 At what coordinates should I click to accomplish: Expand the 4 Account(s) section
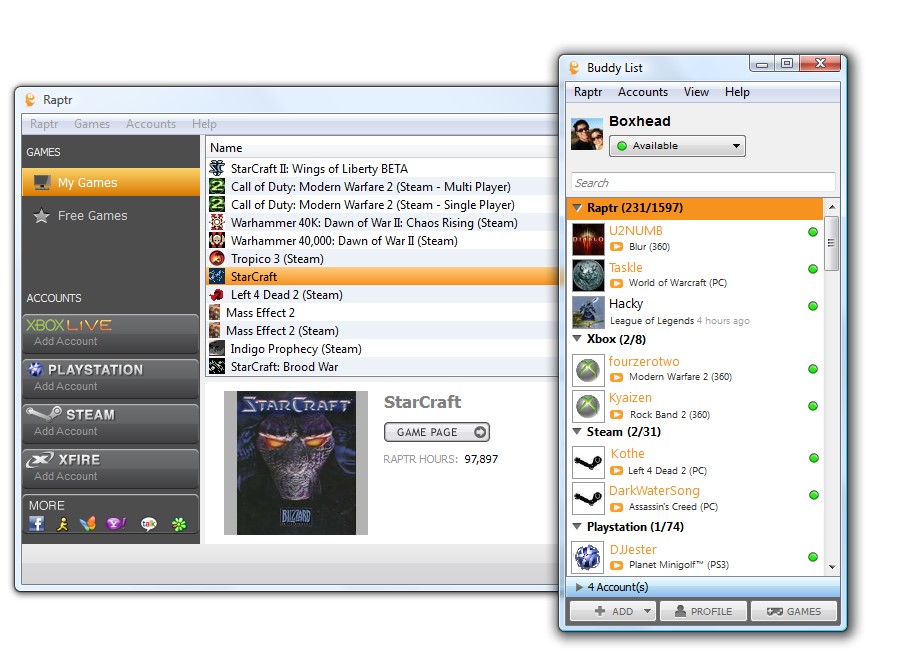click(x=579, y=587)
